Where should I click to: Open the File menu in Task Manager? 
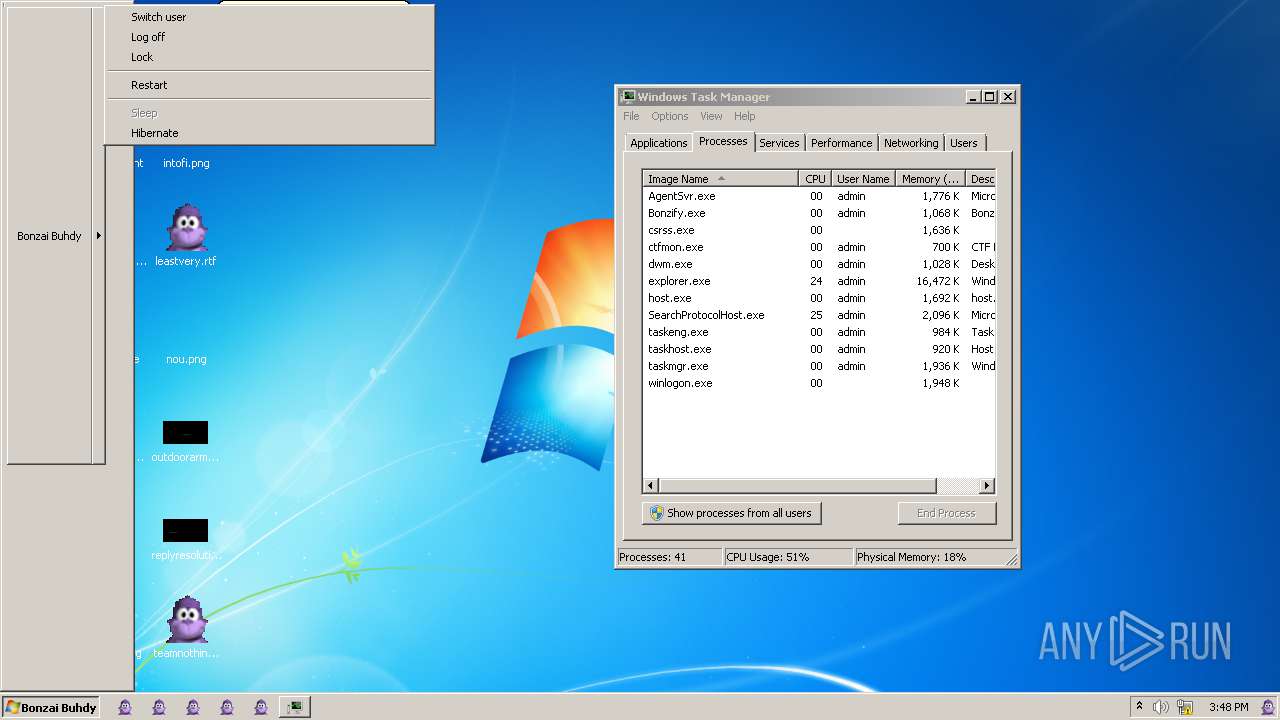631,116
